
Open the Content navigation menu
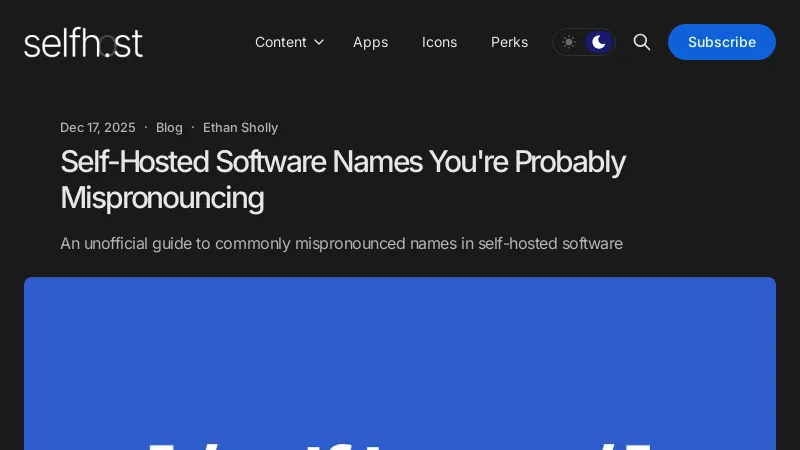[289, 42]
